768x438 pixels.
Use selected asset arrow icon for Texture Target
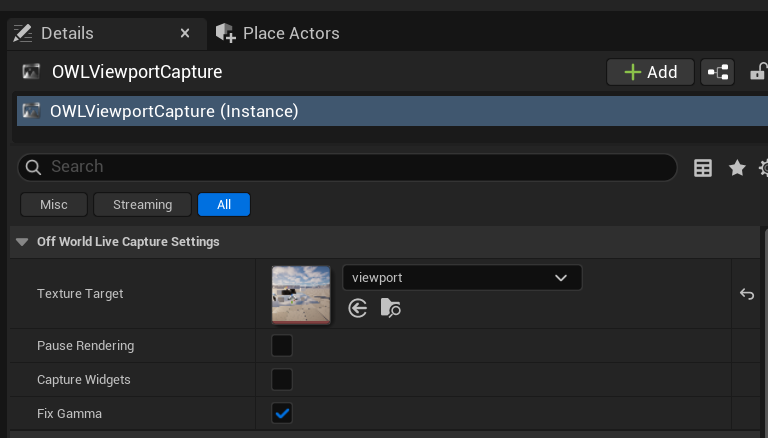click(358, 309)
